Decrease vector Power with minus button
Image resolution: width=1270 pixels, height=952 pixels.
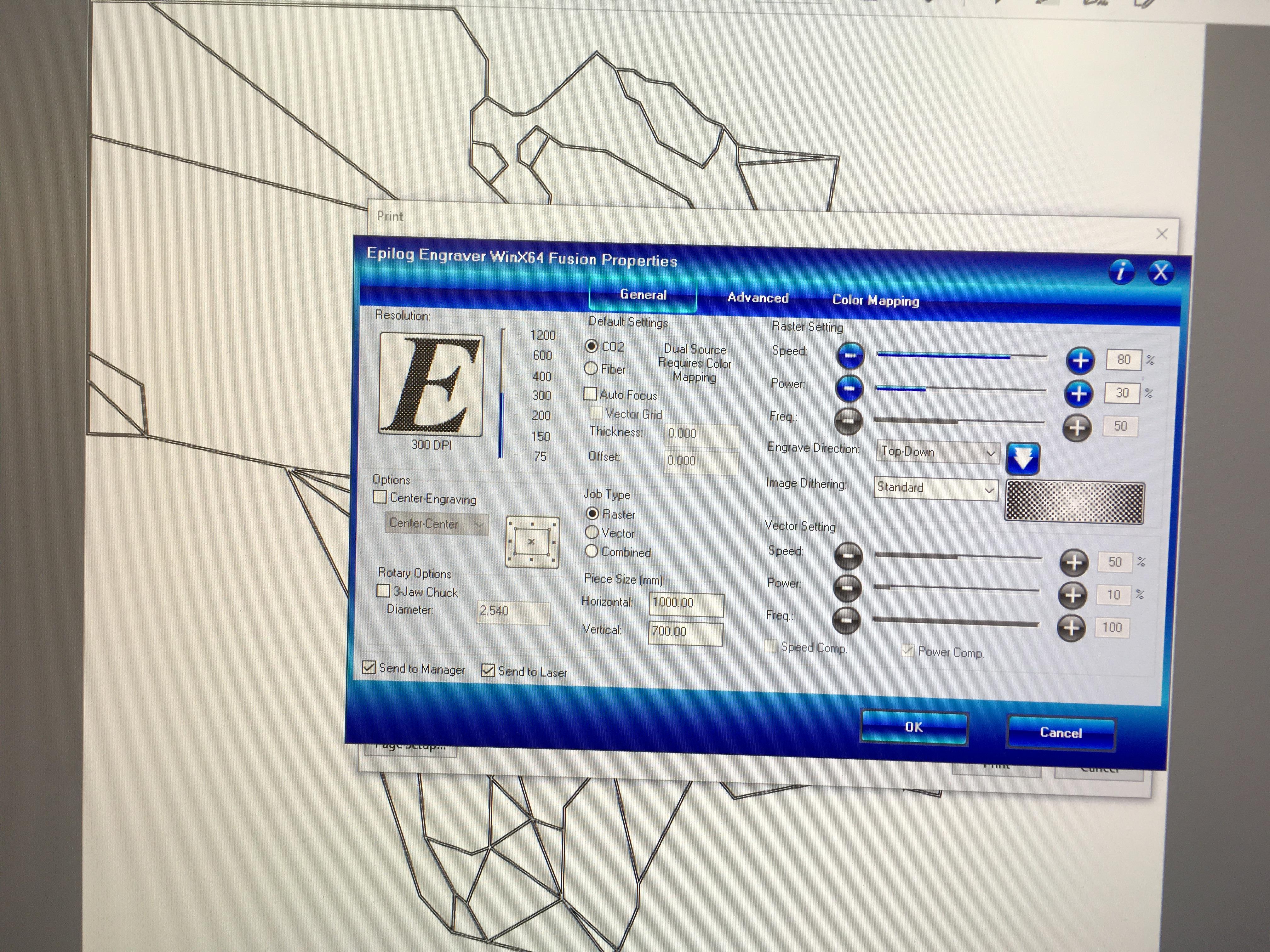847,588
